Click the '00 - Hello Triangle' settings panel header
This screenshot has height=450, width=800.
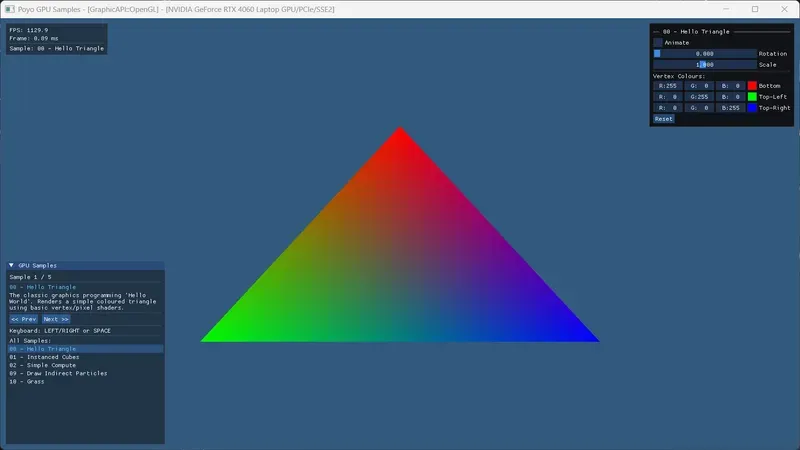pos(696,32)
